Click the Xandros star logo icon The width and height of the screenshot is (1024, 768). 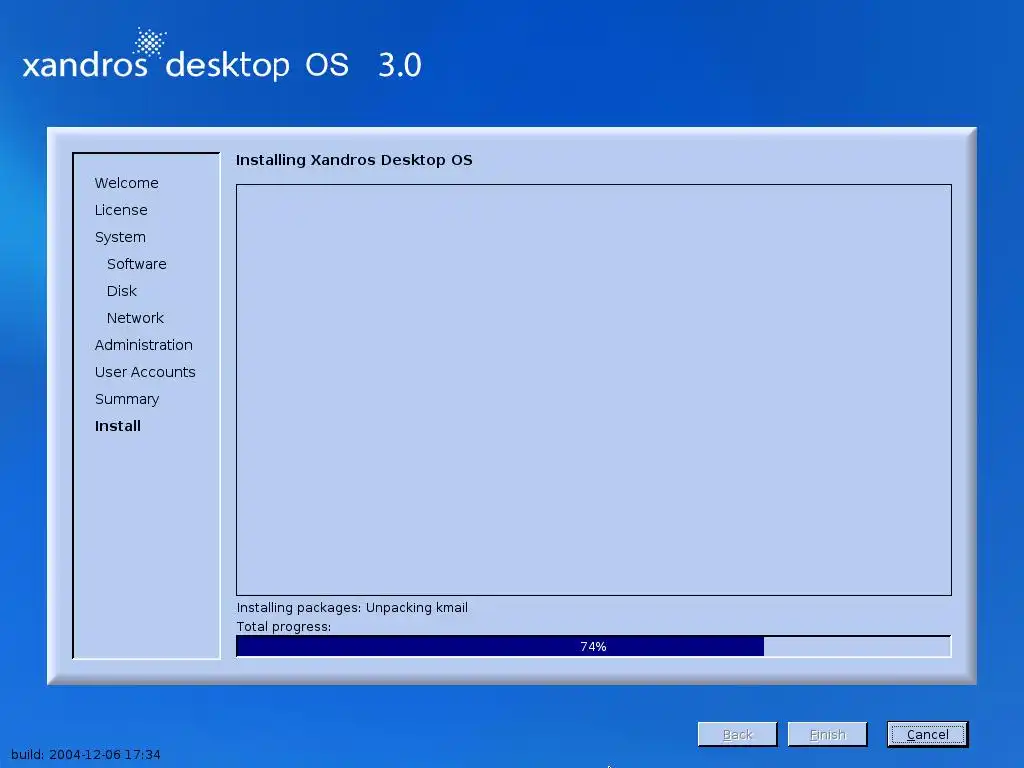150,43
